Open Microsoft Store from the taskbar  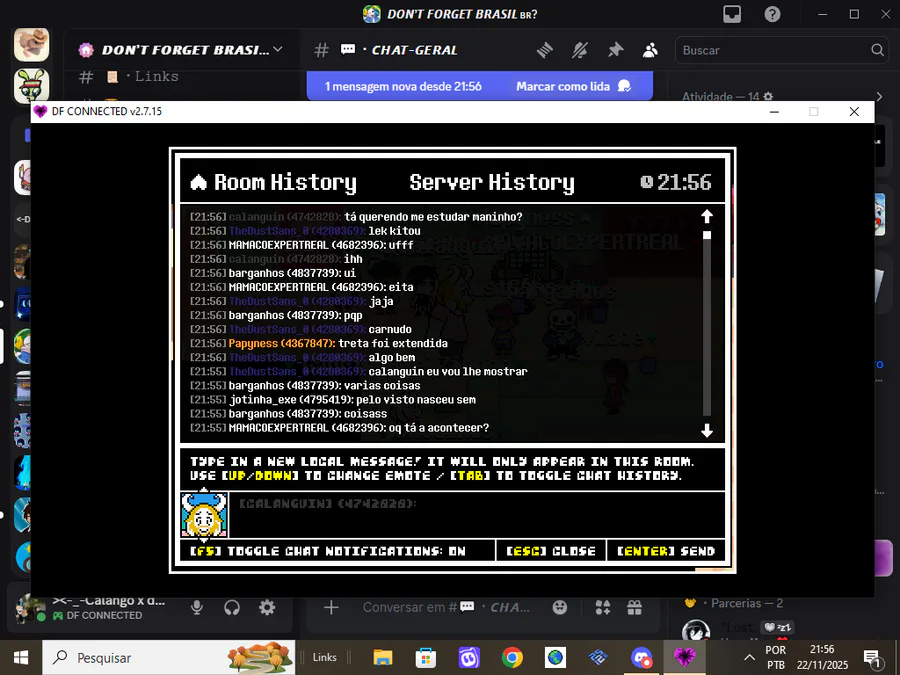(426, 657)
